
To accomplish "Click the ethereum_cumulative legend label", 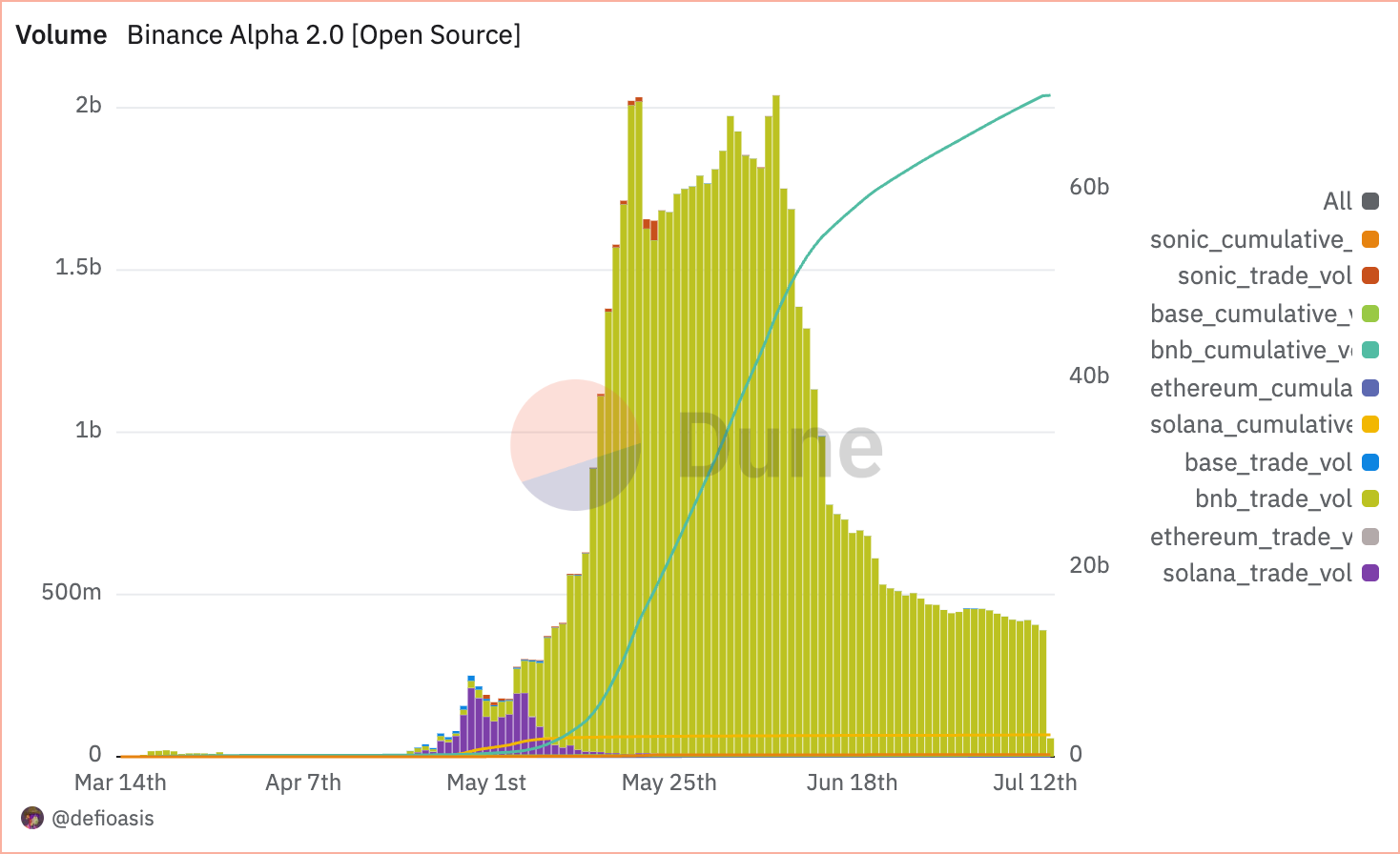I will coord(1251,388).
